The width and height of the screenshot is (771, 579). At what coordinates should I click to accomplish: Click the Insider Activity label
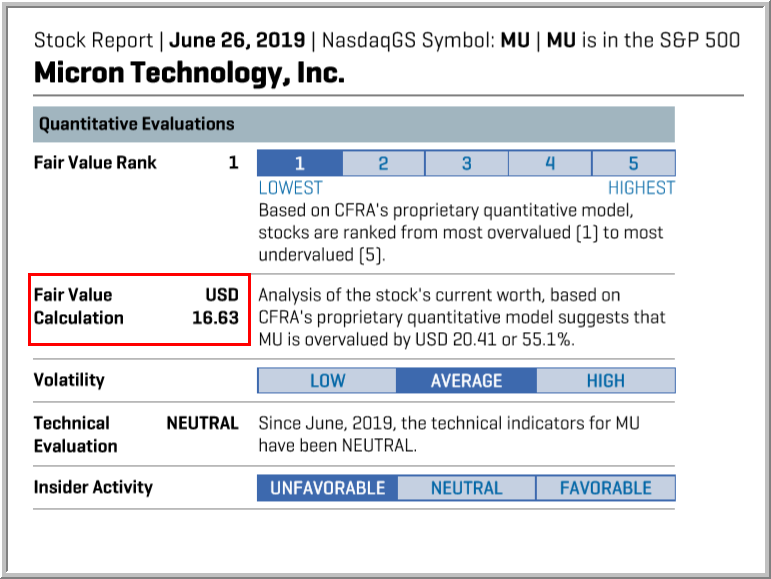tap(93, 487)
